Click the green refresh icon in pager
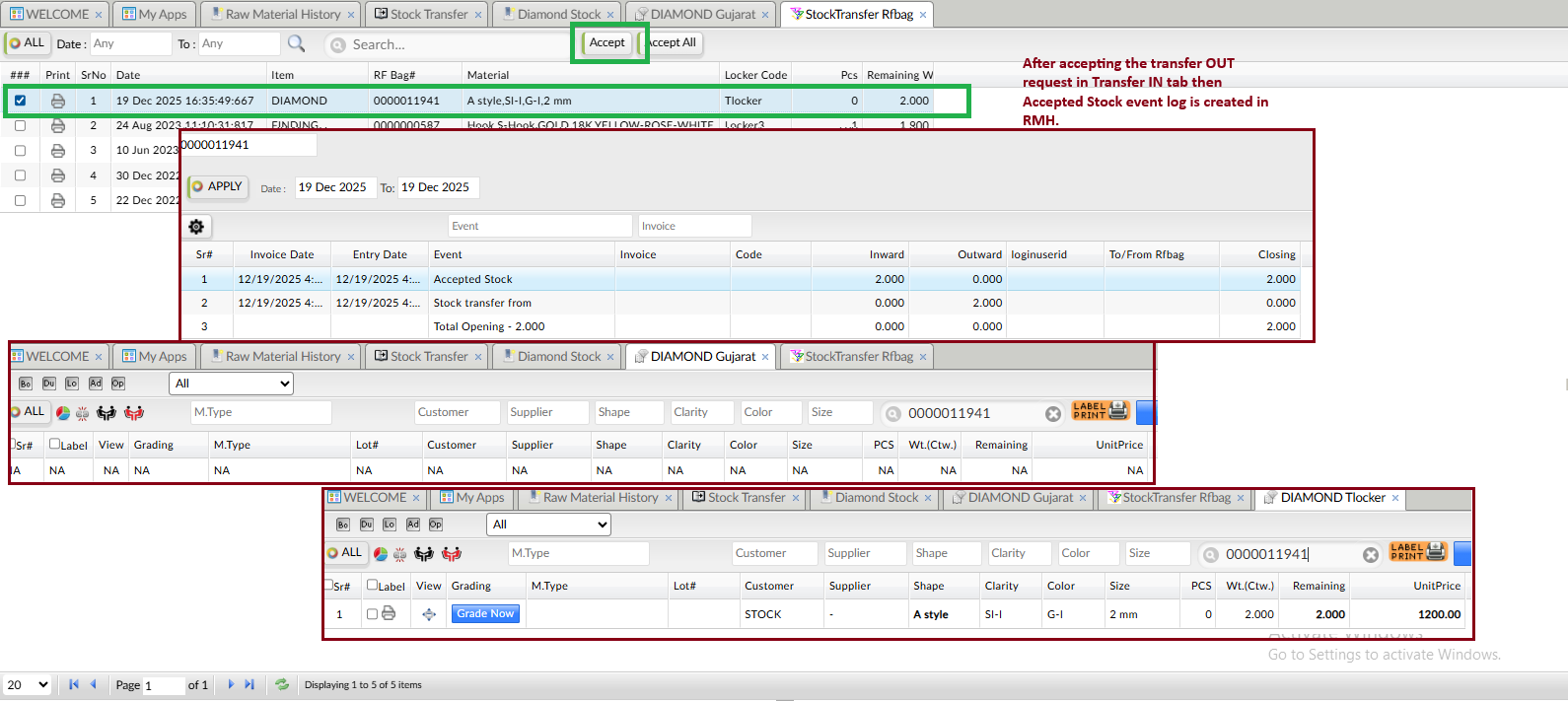This screenshot has height=701, width=1568. tap(282, 684)
